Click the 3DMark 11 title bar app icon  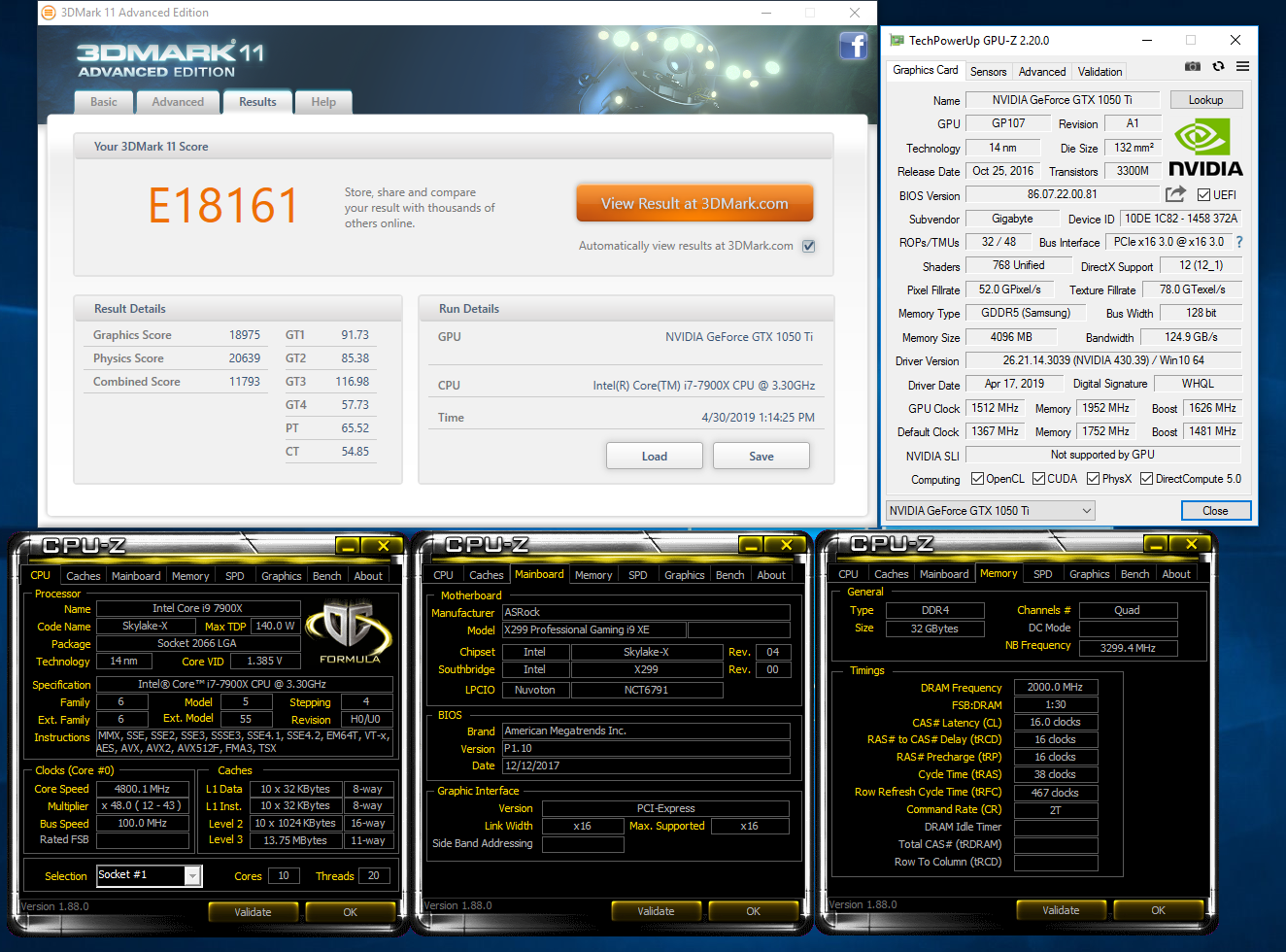(49, 13)
